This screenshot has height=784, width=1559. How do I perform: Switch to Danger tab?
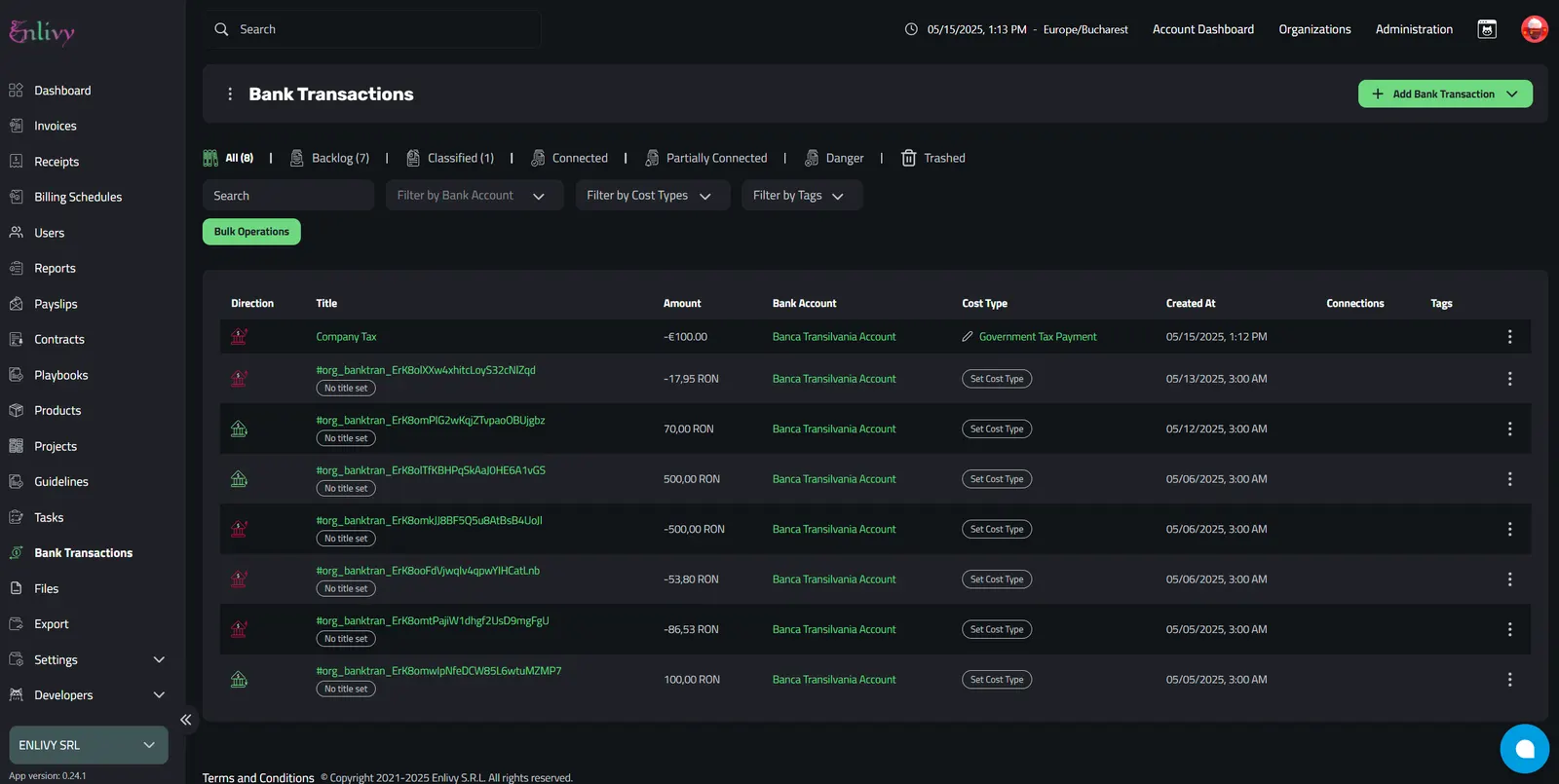[x=834, y=158]
